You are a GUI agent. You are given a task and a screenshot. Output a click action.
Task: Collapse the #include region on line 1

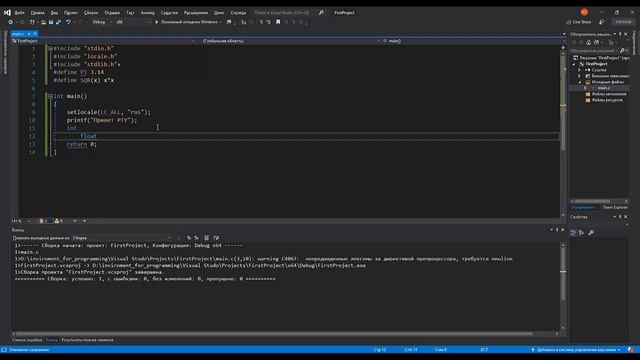point(50,49)
